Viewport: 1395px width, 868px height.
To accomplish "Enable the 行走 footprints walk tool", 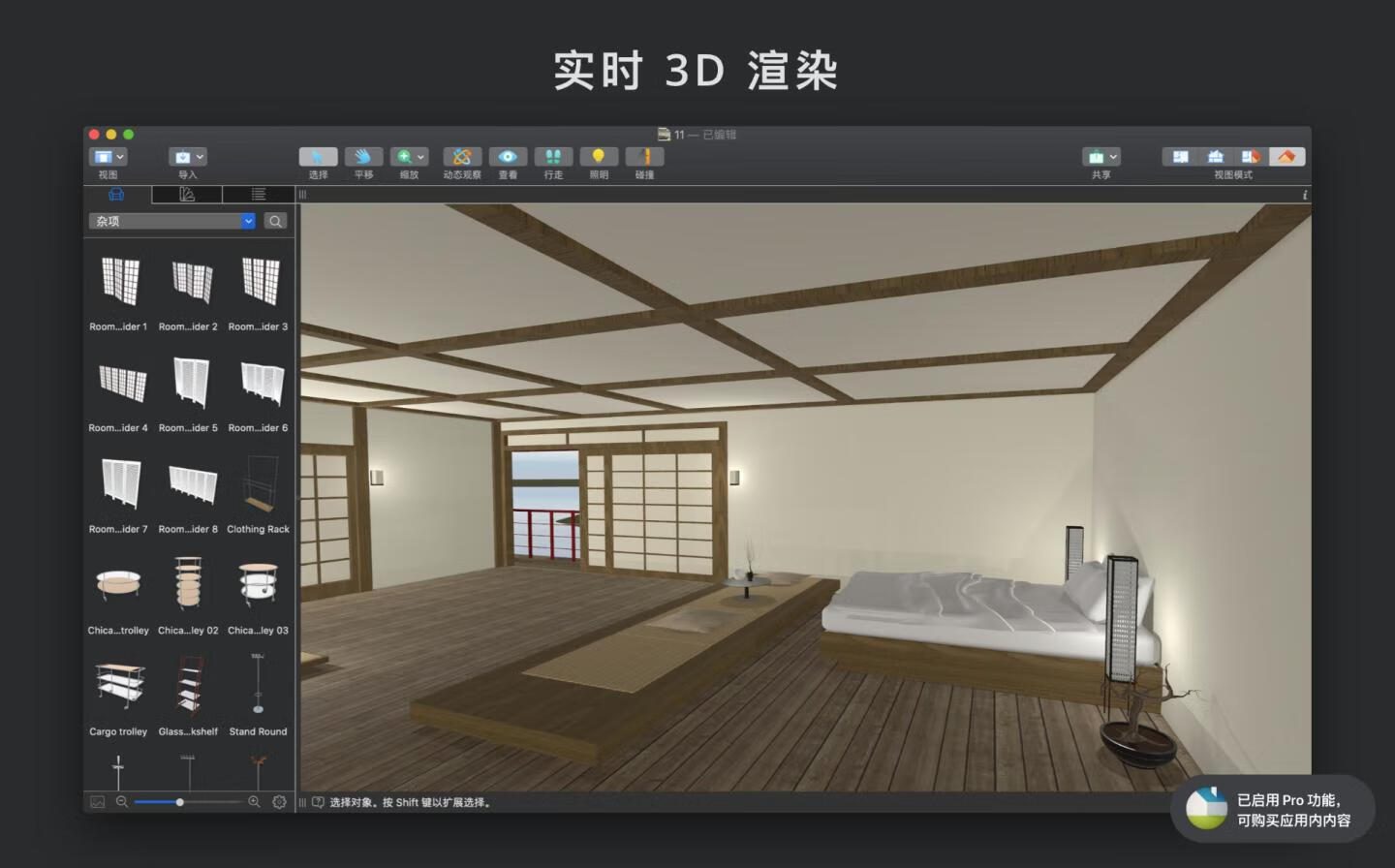I will coord(553,157).
